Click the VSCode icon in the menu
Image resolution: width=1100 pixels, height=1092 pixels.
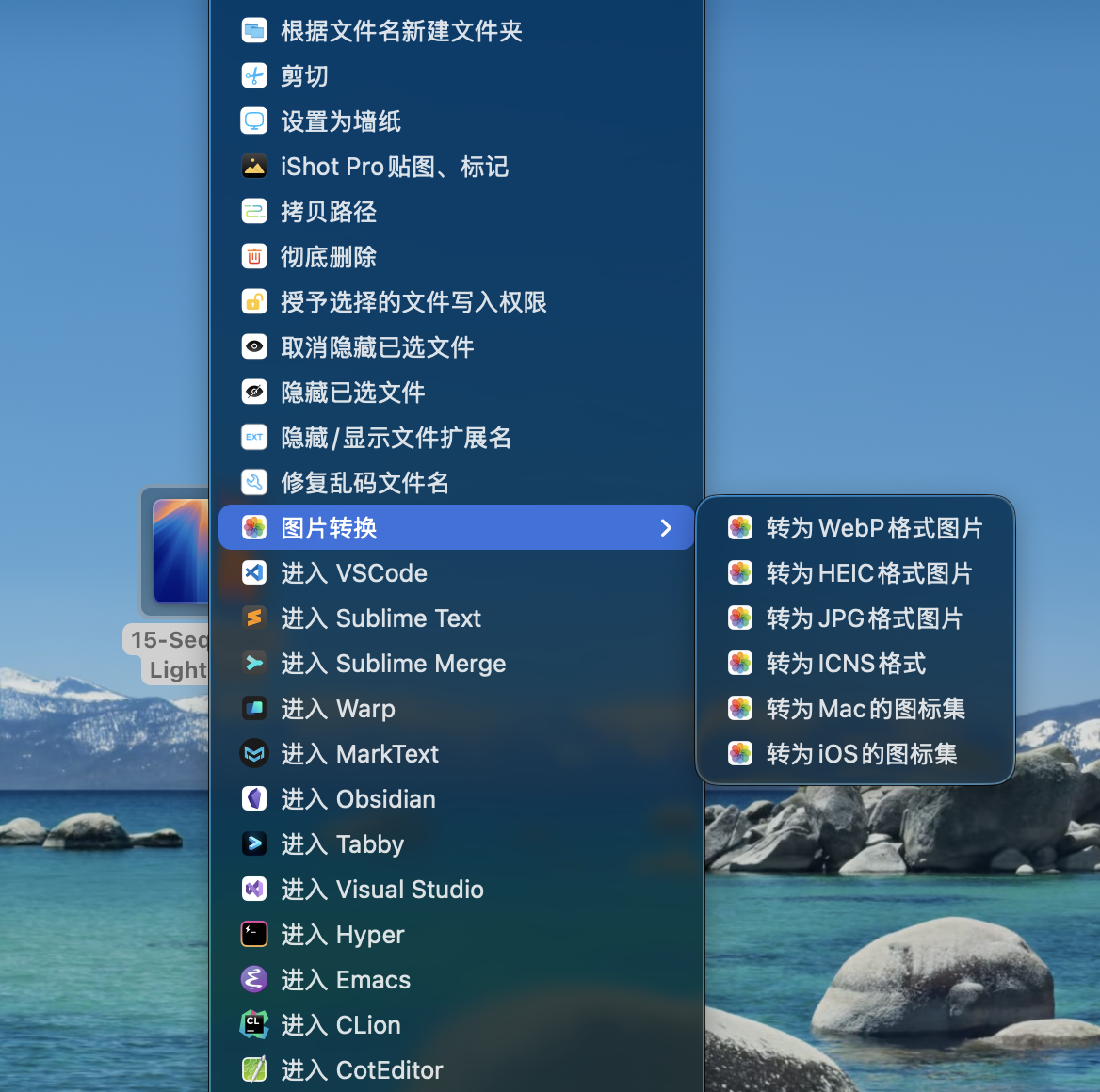[x=254, y=573]
